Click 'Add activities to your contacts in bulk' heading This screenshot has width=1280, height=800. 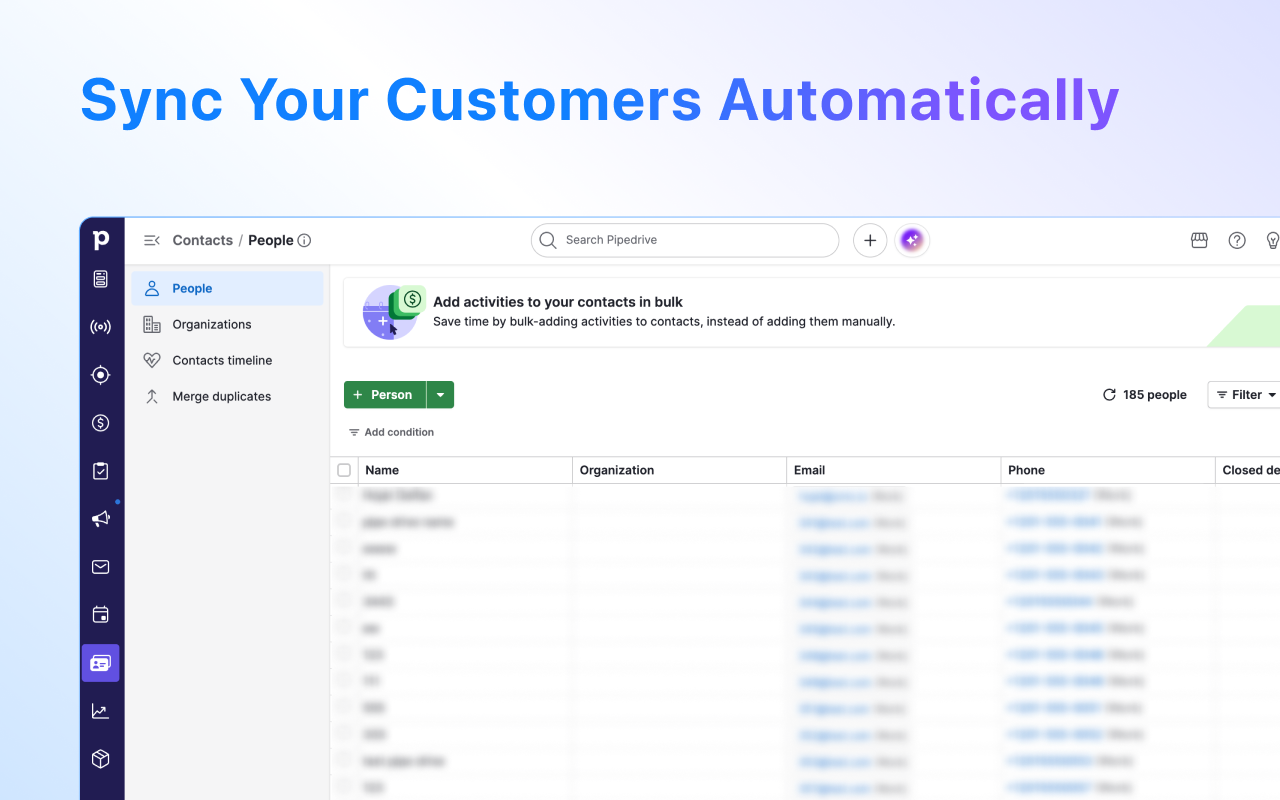click(x=558, y=302)
